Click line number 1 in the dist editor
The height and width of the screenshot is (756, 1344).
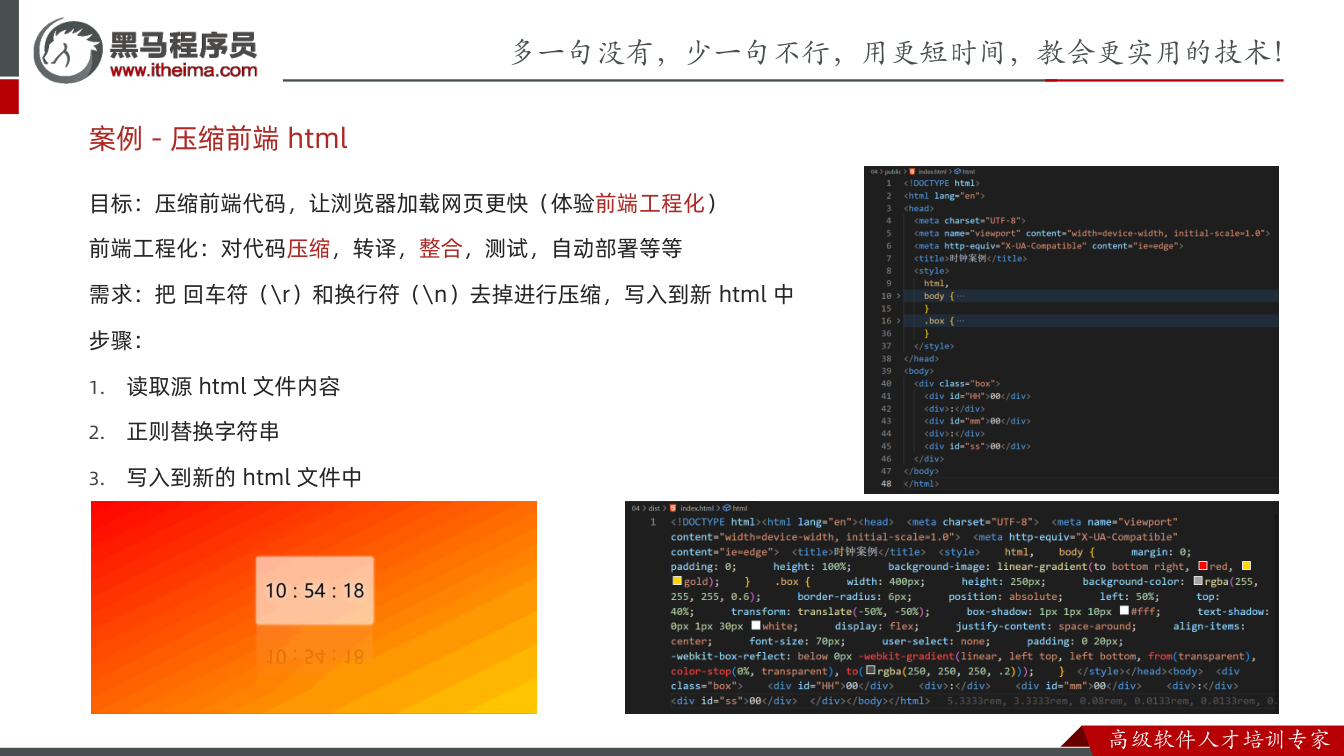coord(653,522)
